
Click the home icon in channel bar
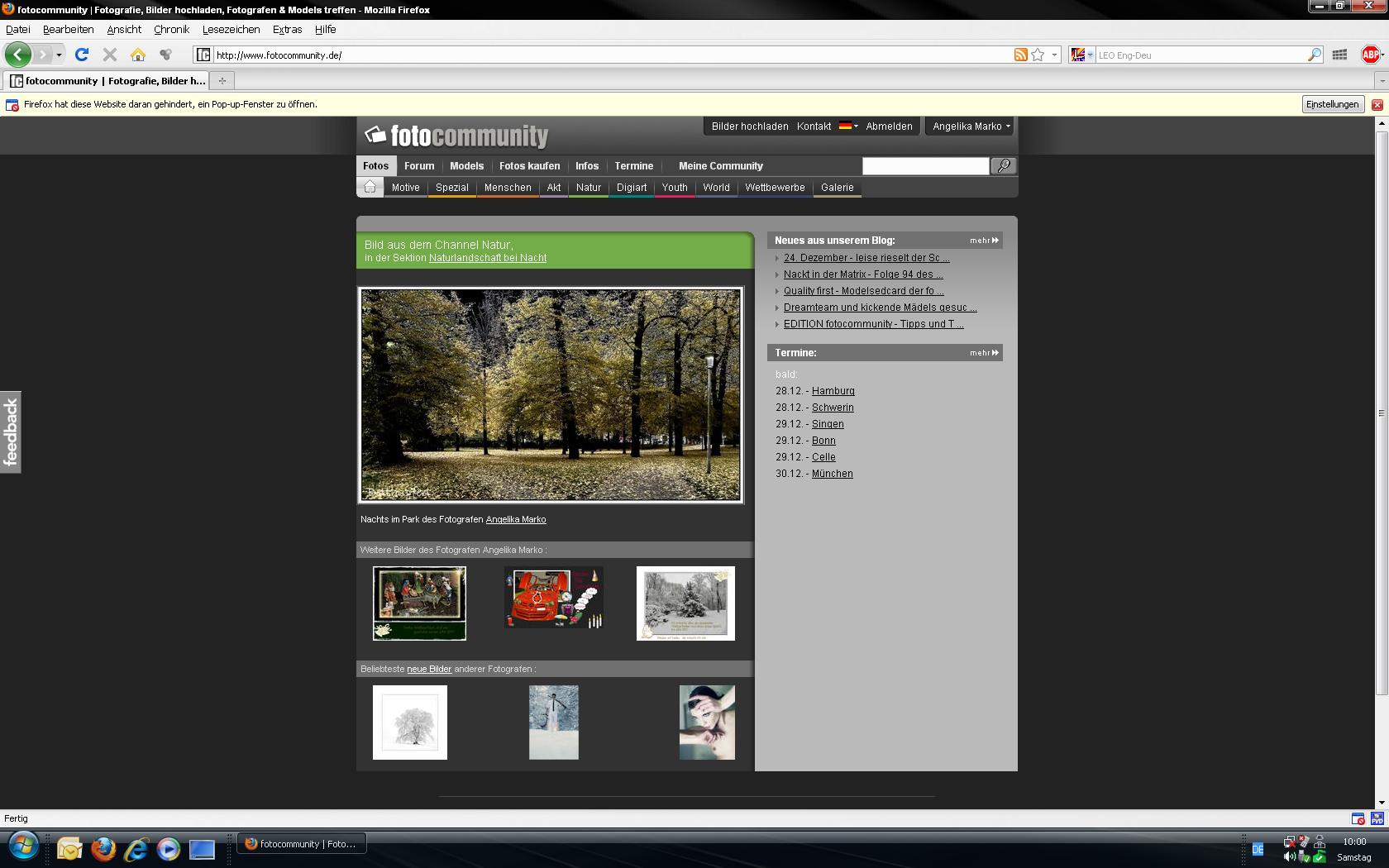tap(370, 187)
